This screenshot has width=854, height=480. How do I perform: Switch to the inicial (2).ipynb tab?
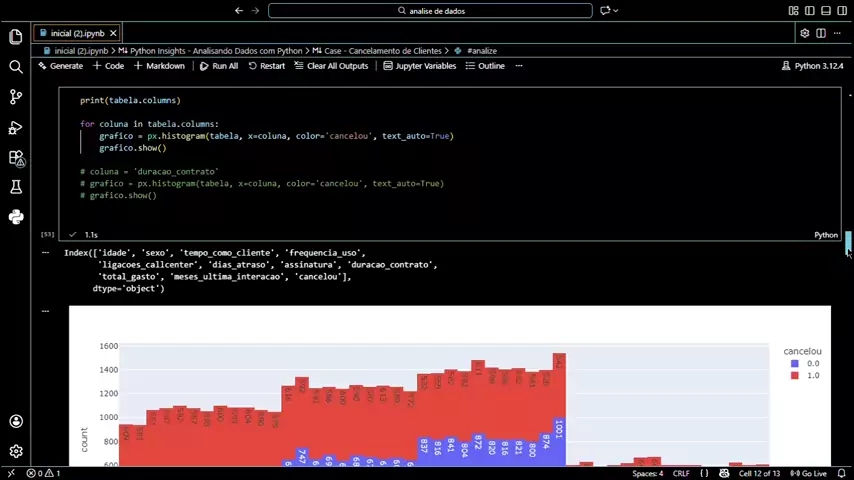[x=78, y=33]
